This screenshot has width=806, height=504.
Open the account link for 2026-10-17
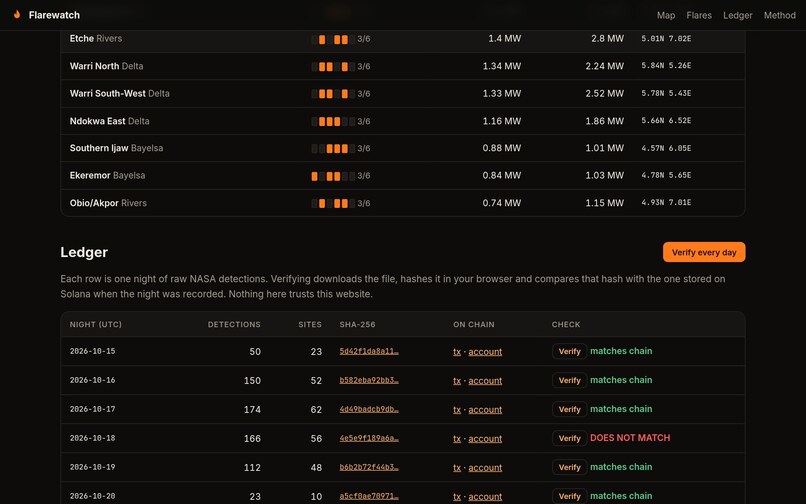point(485,410)
